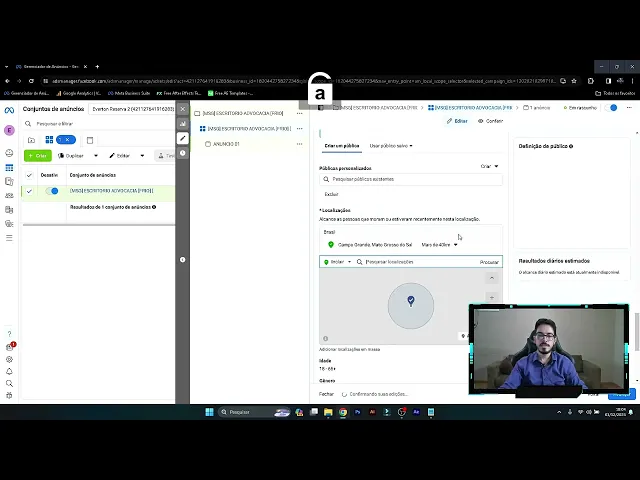Image resolution: width=640 pixels, height=480 pixels.
Task: Focus the Pesquisar localizações field
Action: pos(417,262)
